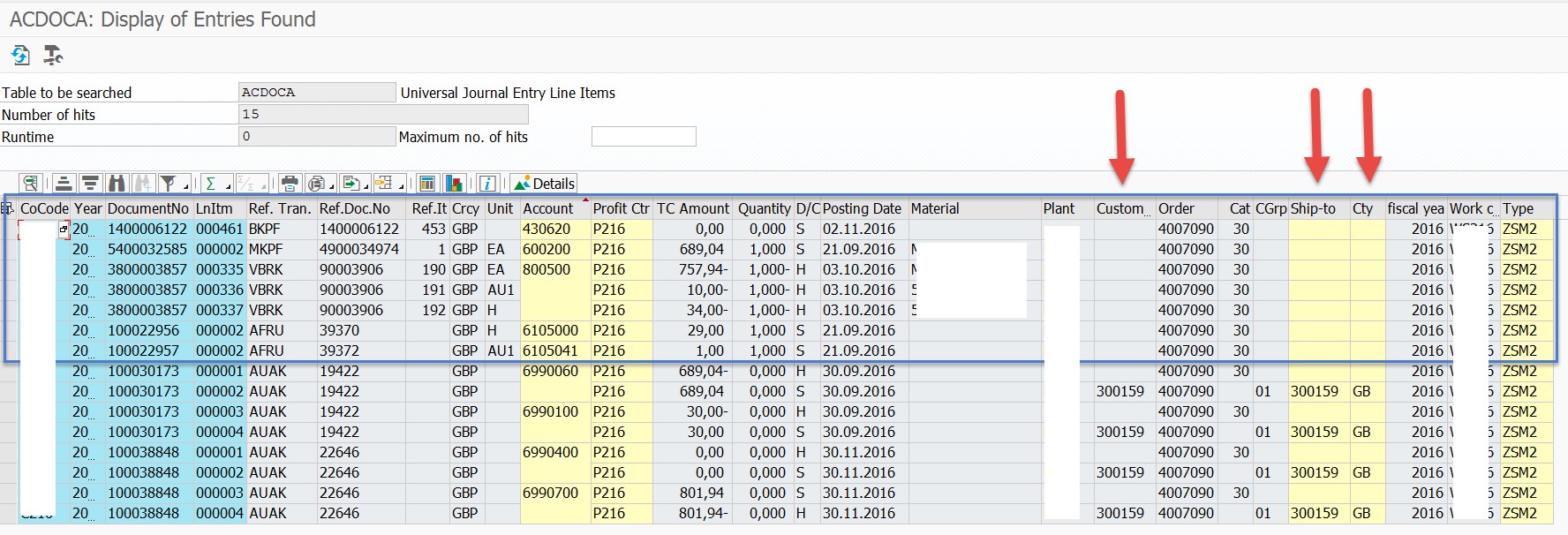1568x535 pixels.
Task: Click the blue information icon
Action: pos(487,184)
